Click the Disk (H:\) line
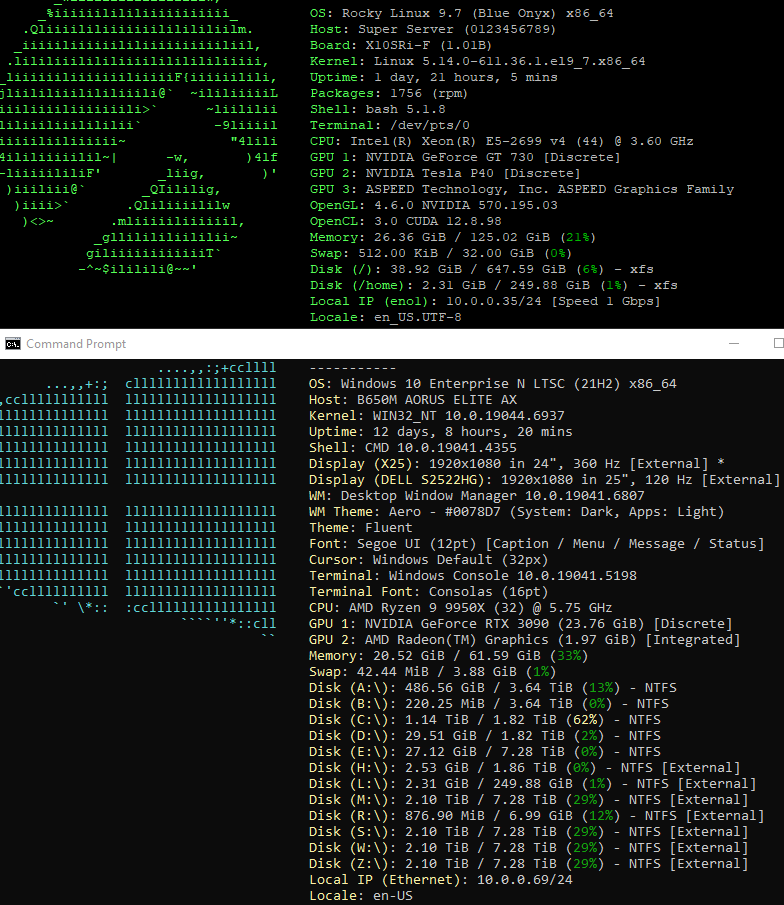 524,768
